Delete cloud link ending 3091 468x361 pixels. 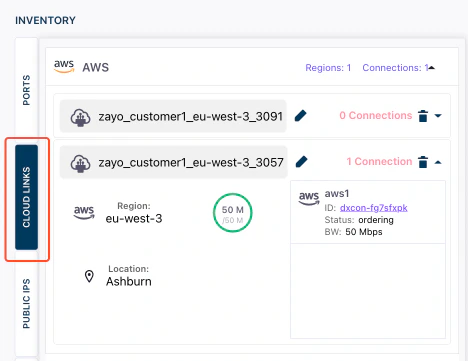tap(423, 116)
